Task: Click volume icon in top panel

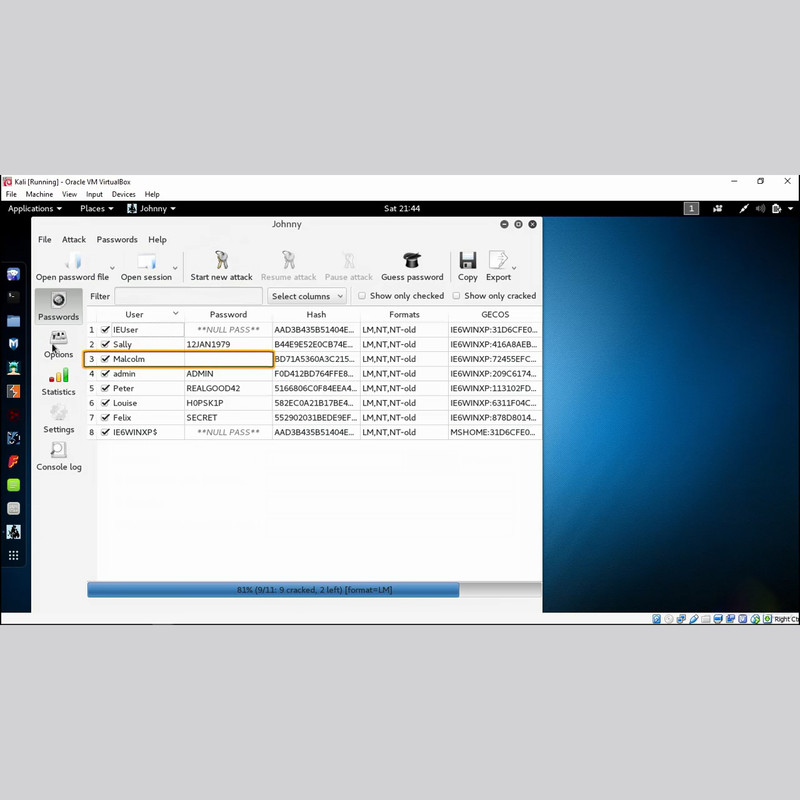Action: [760, 208]
